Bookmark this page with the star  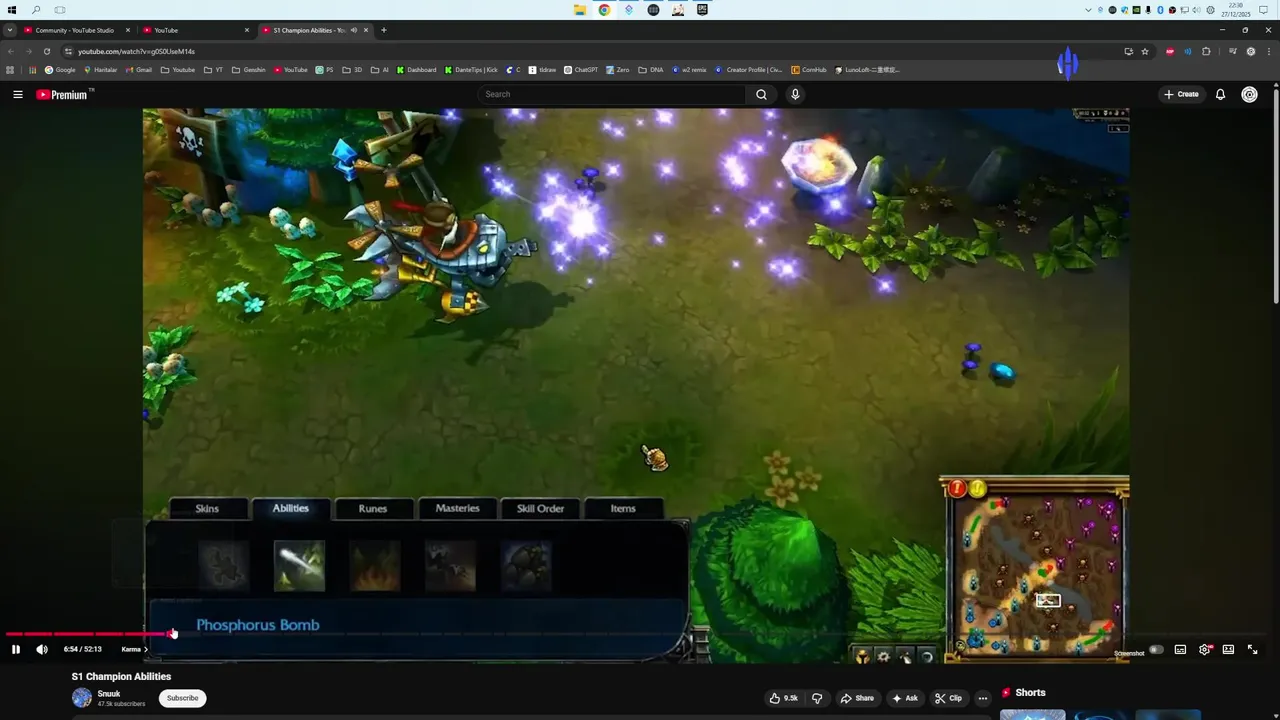1145,51
